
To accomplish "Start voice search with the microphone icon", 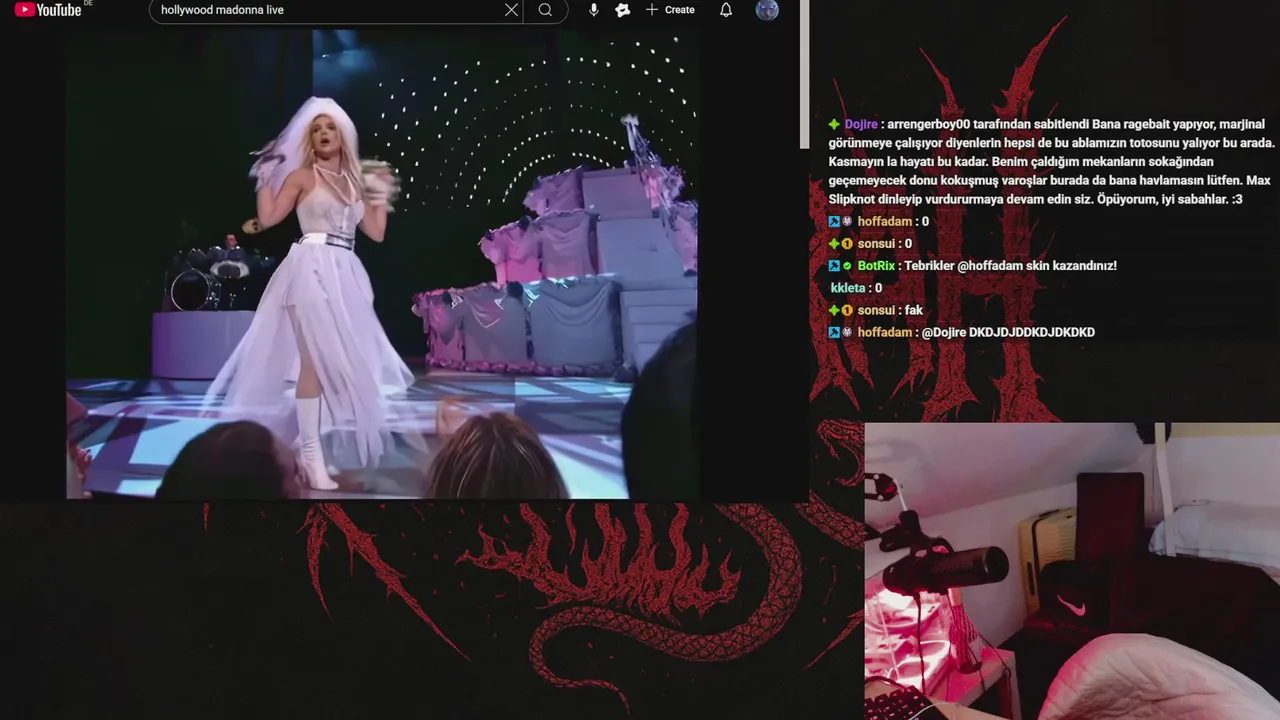I will (594, 10).
